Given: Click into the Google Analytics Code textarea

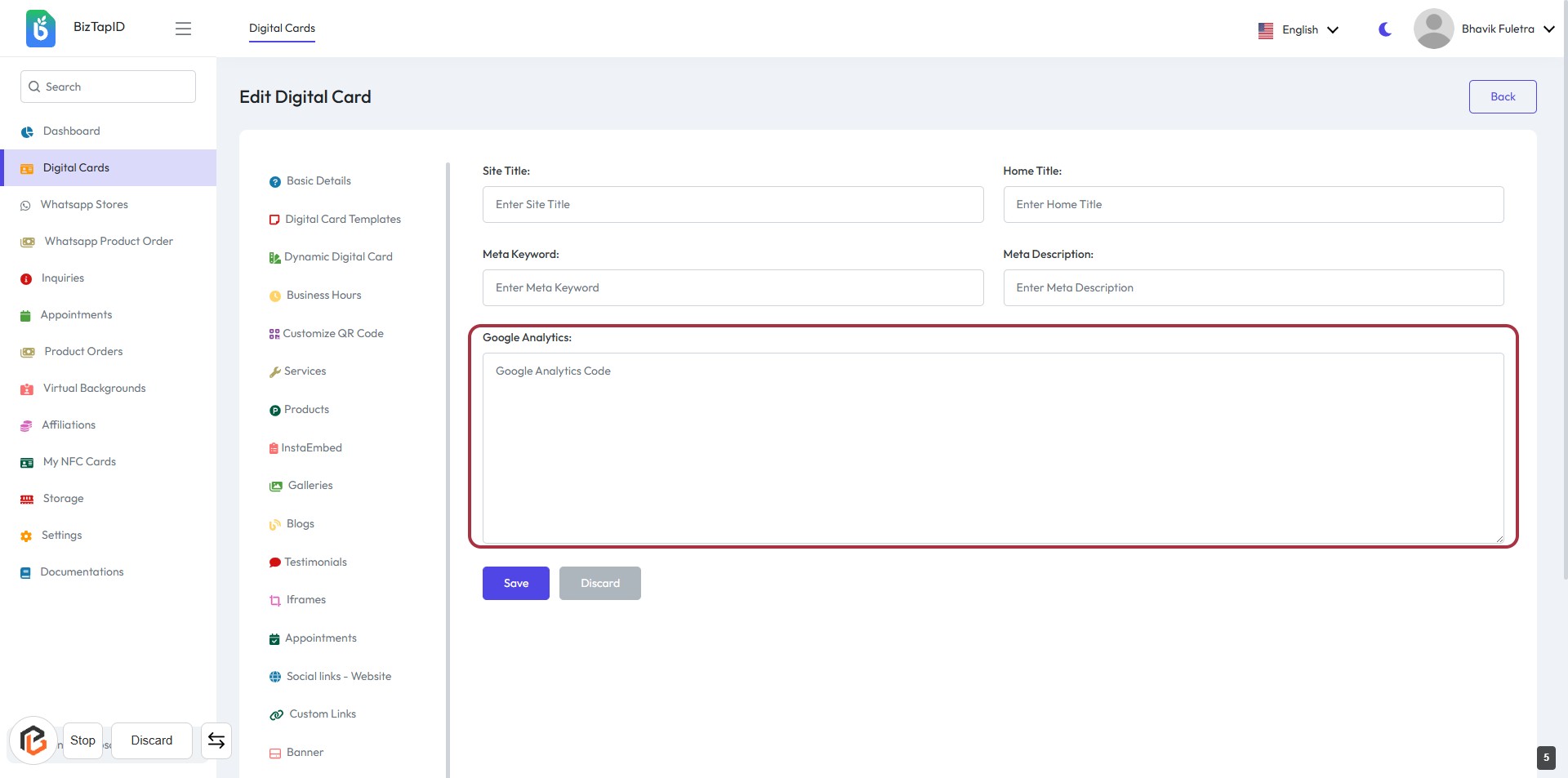Looking at the screenshot, I should (x=992, y=447).
